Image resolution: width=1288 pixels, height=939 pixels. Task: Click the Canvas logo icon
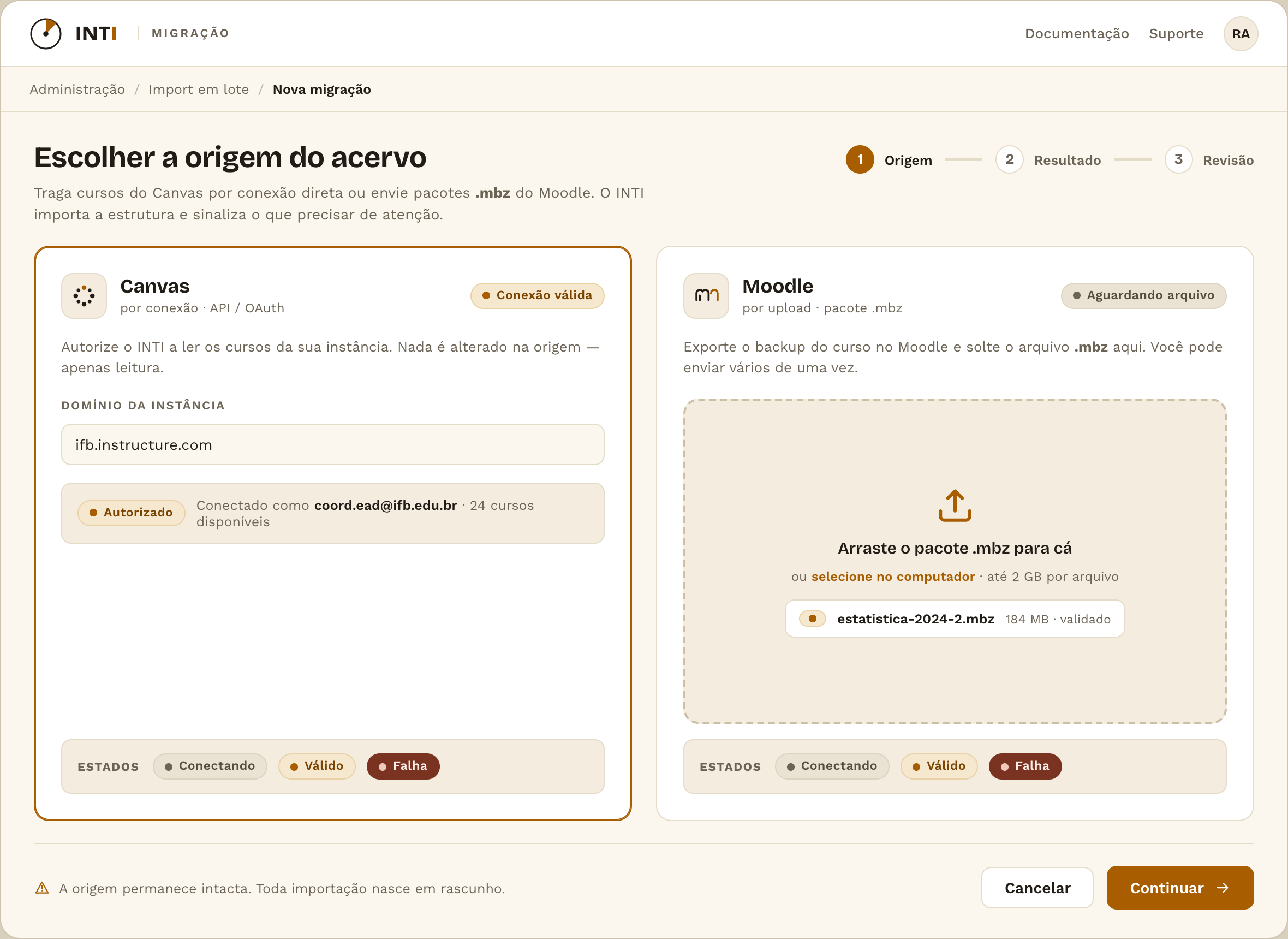[x=84, y=295]
